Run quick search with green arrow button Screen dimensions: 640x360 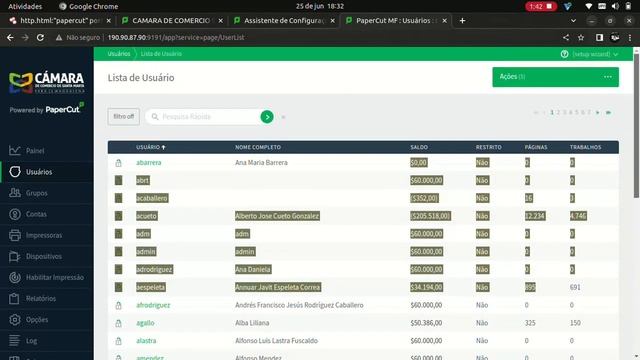pos(267,117)
